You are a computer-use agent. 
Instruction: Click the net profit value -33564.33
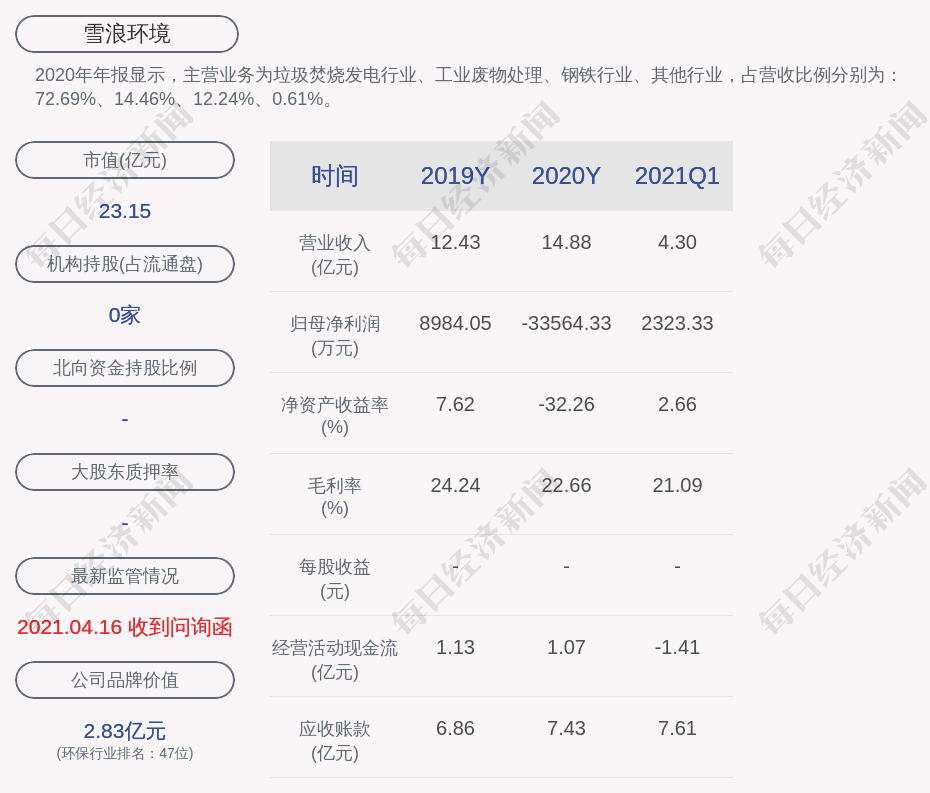[x=566, y=324]
